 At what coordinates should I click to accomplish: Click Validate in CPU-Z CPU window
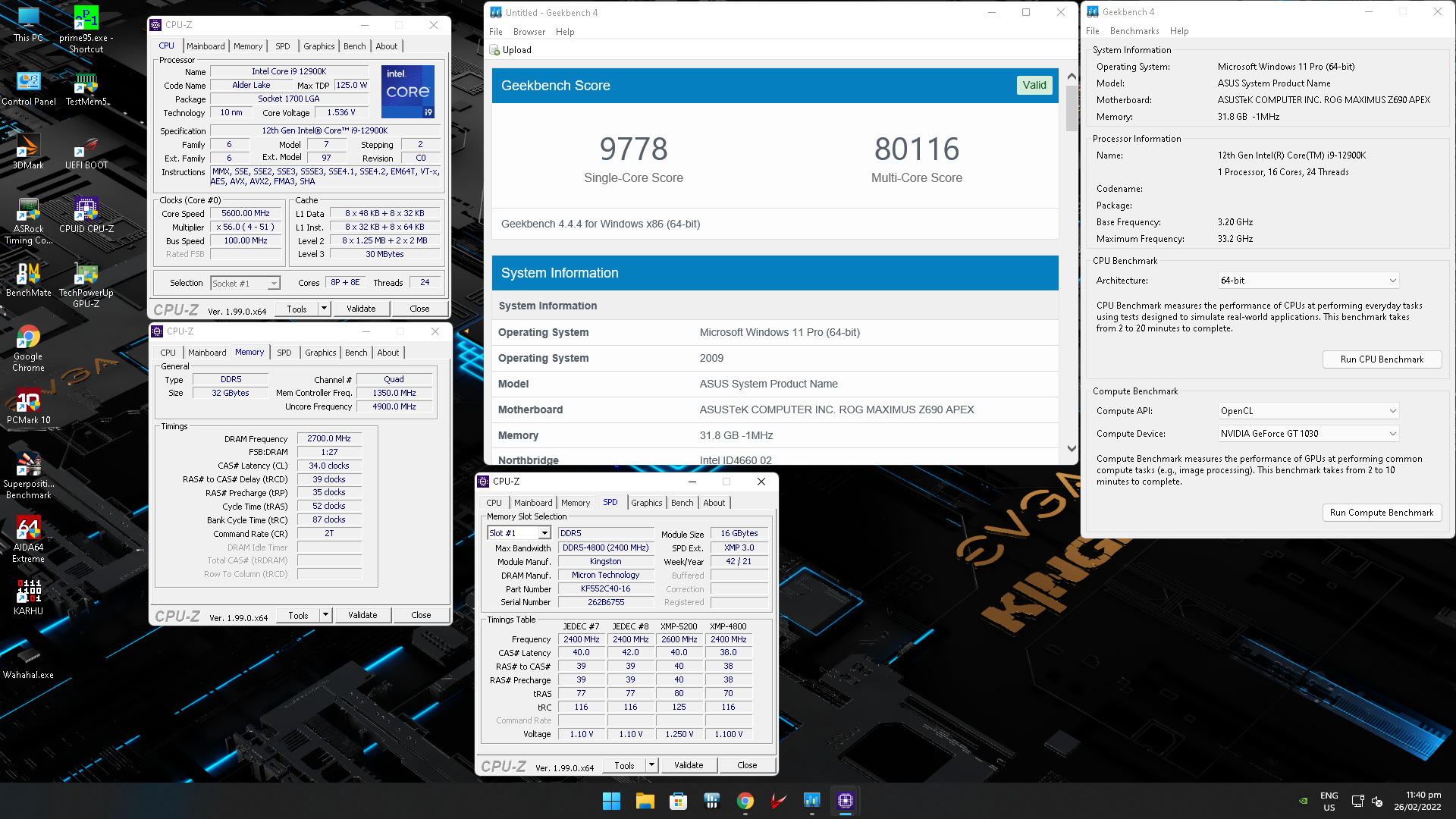[x=361, y=309]
